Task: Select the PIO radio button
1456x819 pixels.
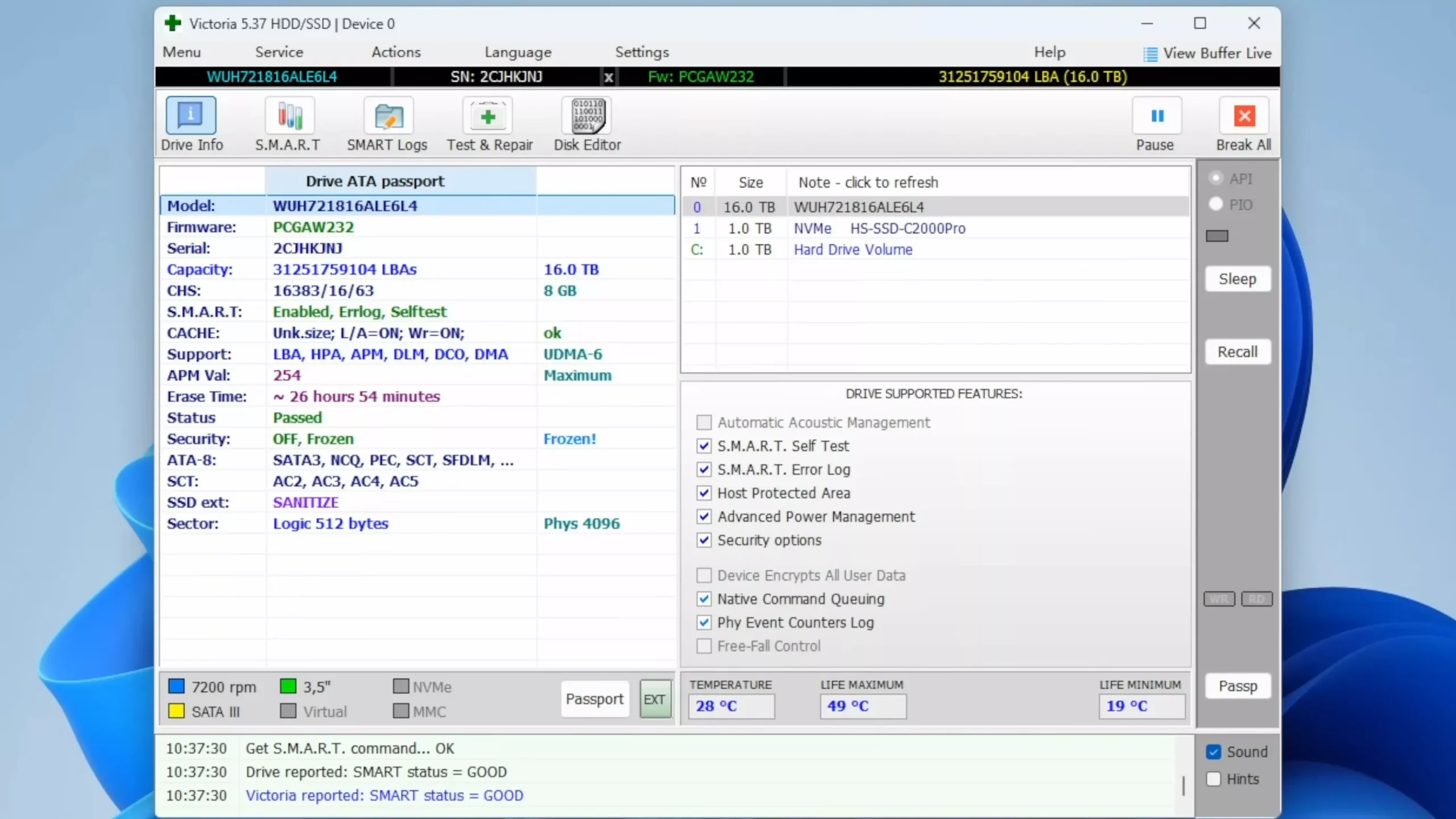Action: pyautogui.click(x=1216, y=204)
